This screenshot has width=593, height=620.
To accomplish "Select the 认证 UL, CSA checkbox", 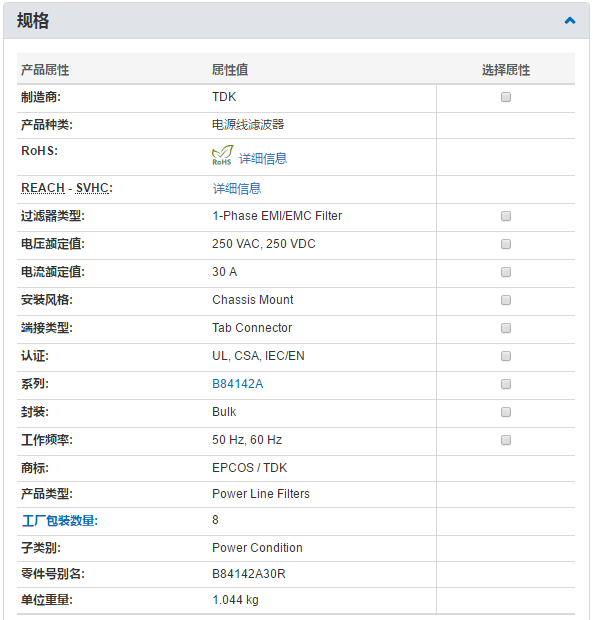I will pyautogui.click(x=506, y=356).
